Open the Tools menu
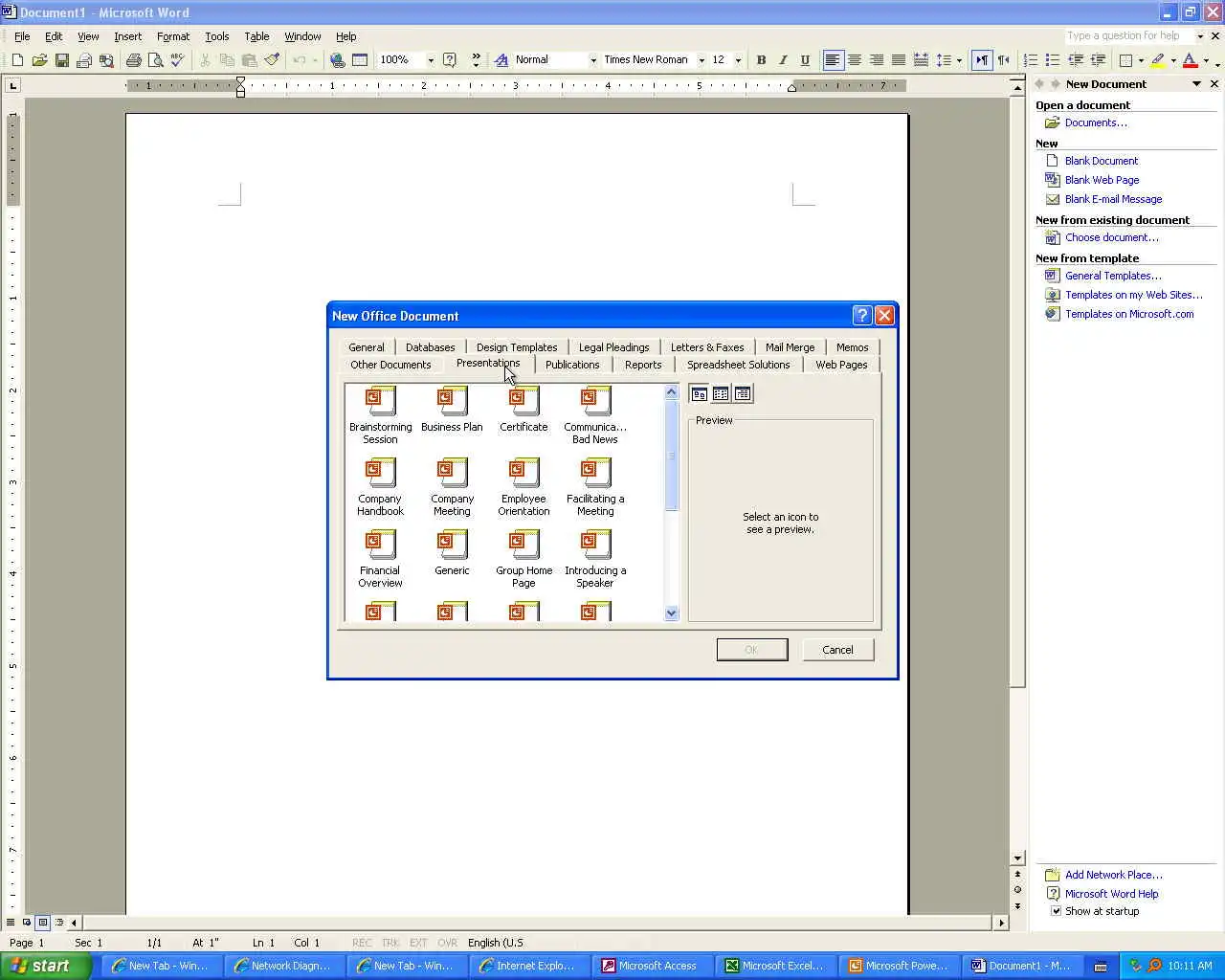This screenshot has width=1225, height=980. [217, 36]
